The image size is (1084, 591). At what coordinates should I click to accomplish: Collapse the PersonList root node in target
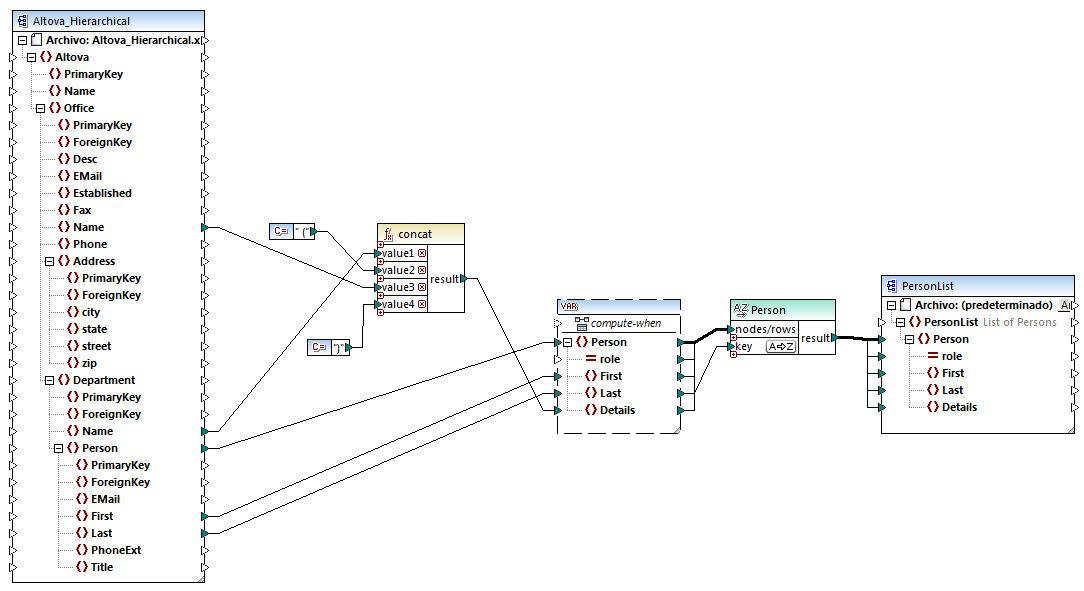[900, 322]
